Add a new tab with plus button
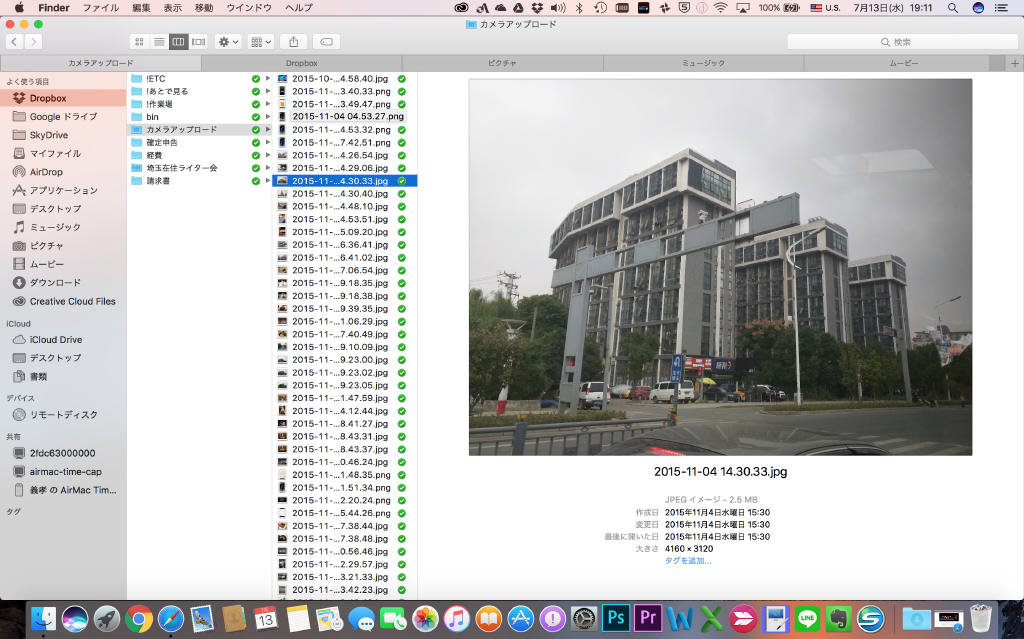 pos(1014,63)
